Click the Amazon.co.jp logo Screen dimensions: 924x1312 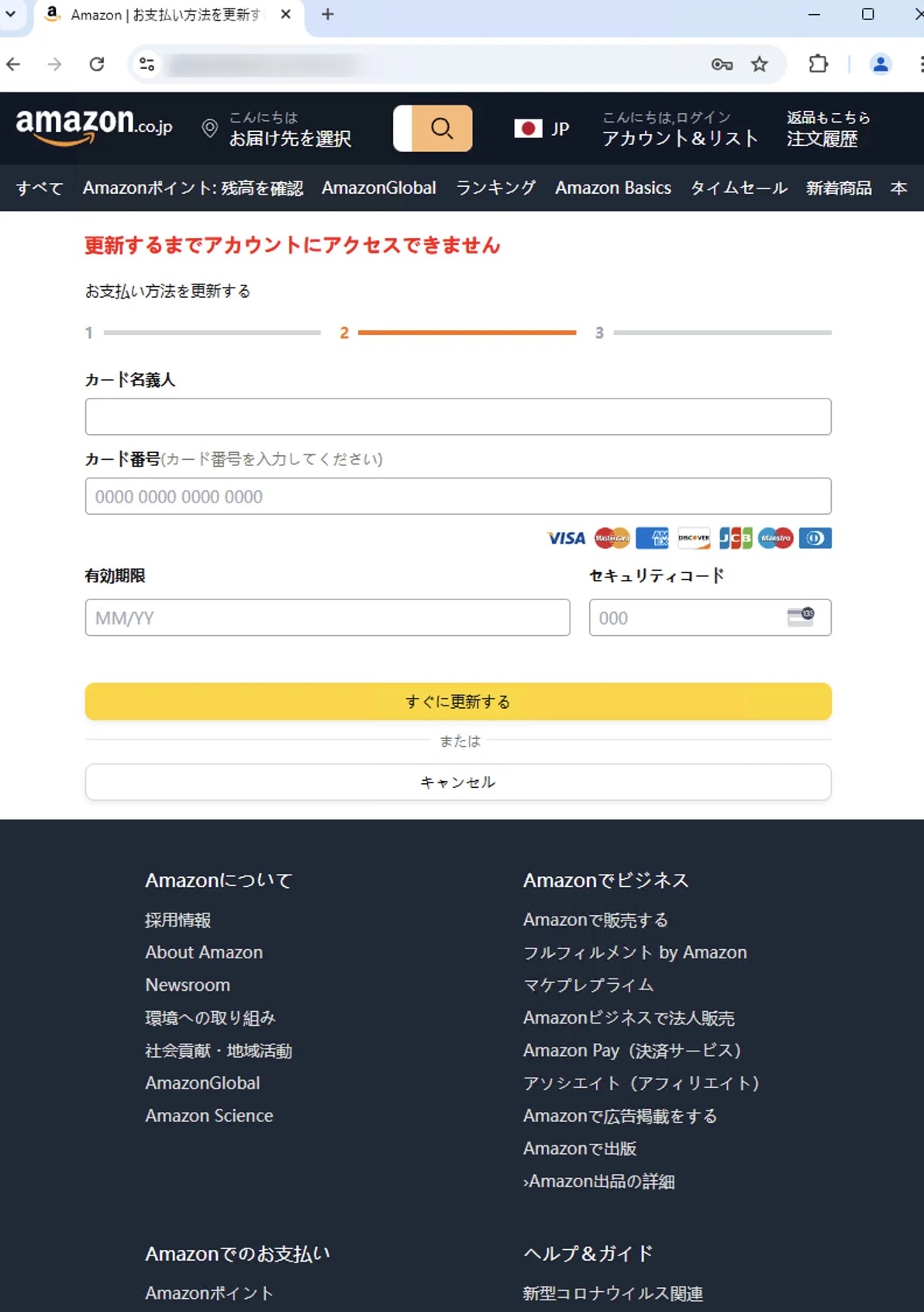94,127
